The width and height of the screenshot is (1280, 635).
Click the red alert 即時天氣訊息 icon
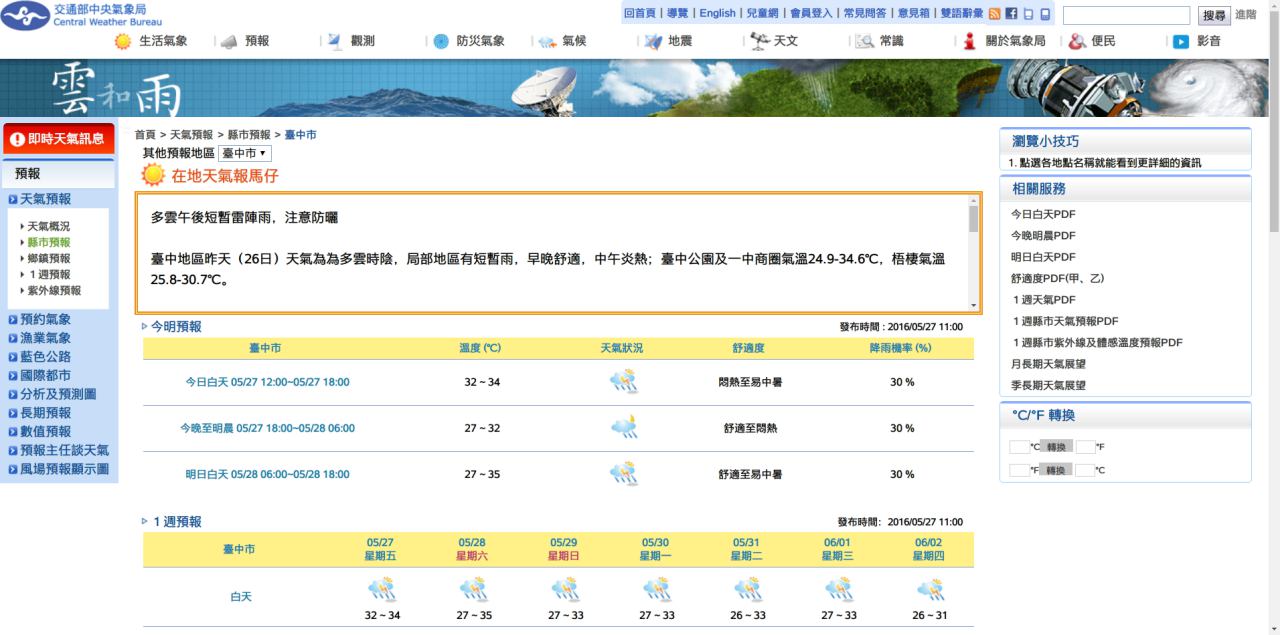coord(17,139)
